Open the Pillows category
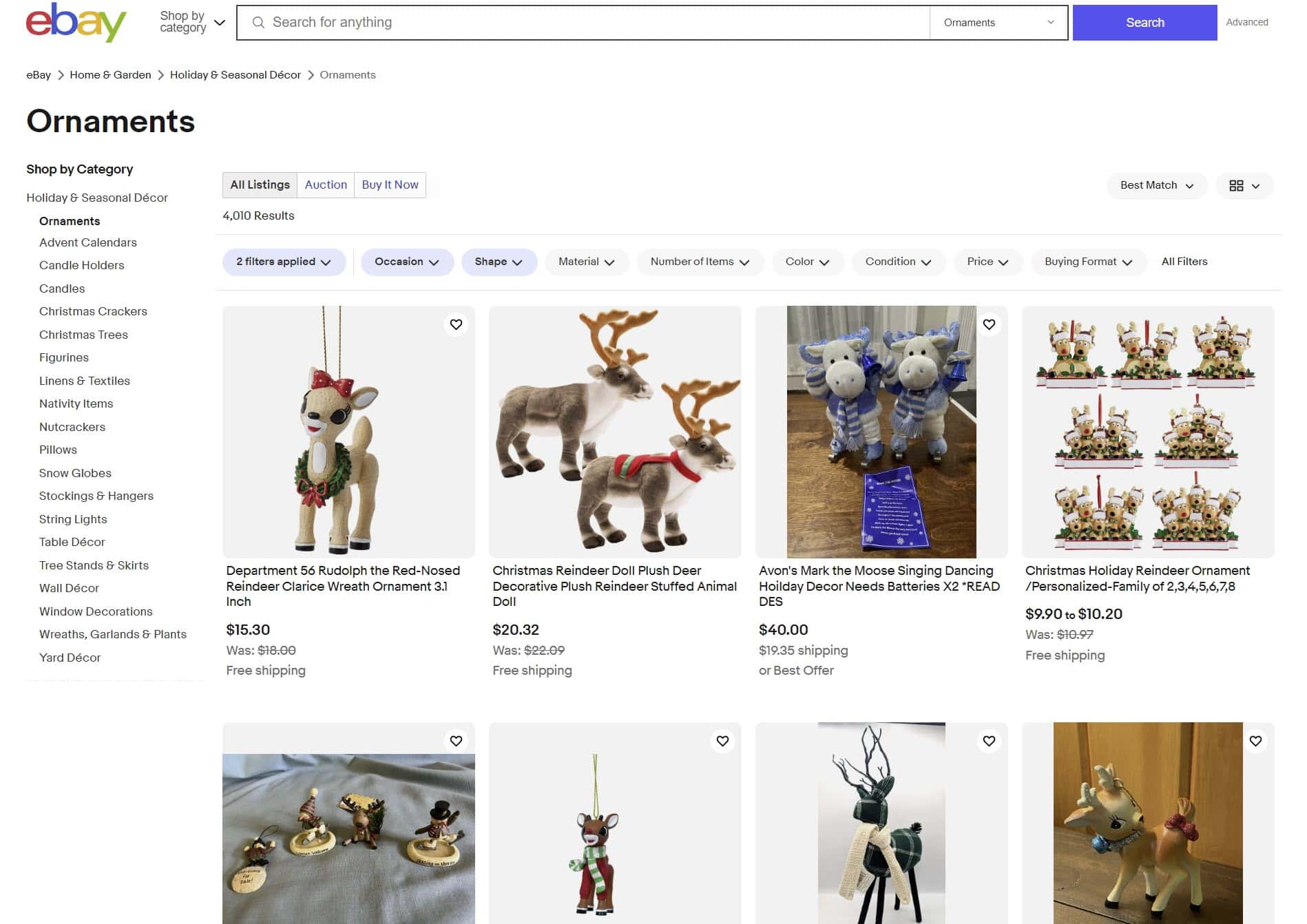The image size is (1307, 924). (x=58, y=450)
